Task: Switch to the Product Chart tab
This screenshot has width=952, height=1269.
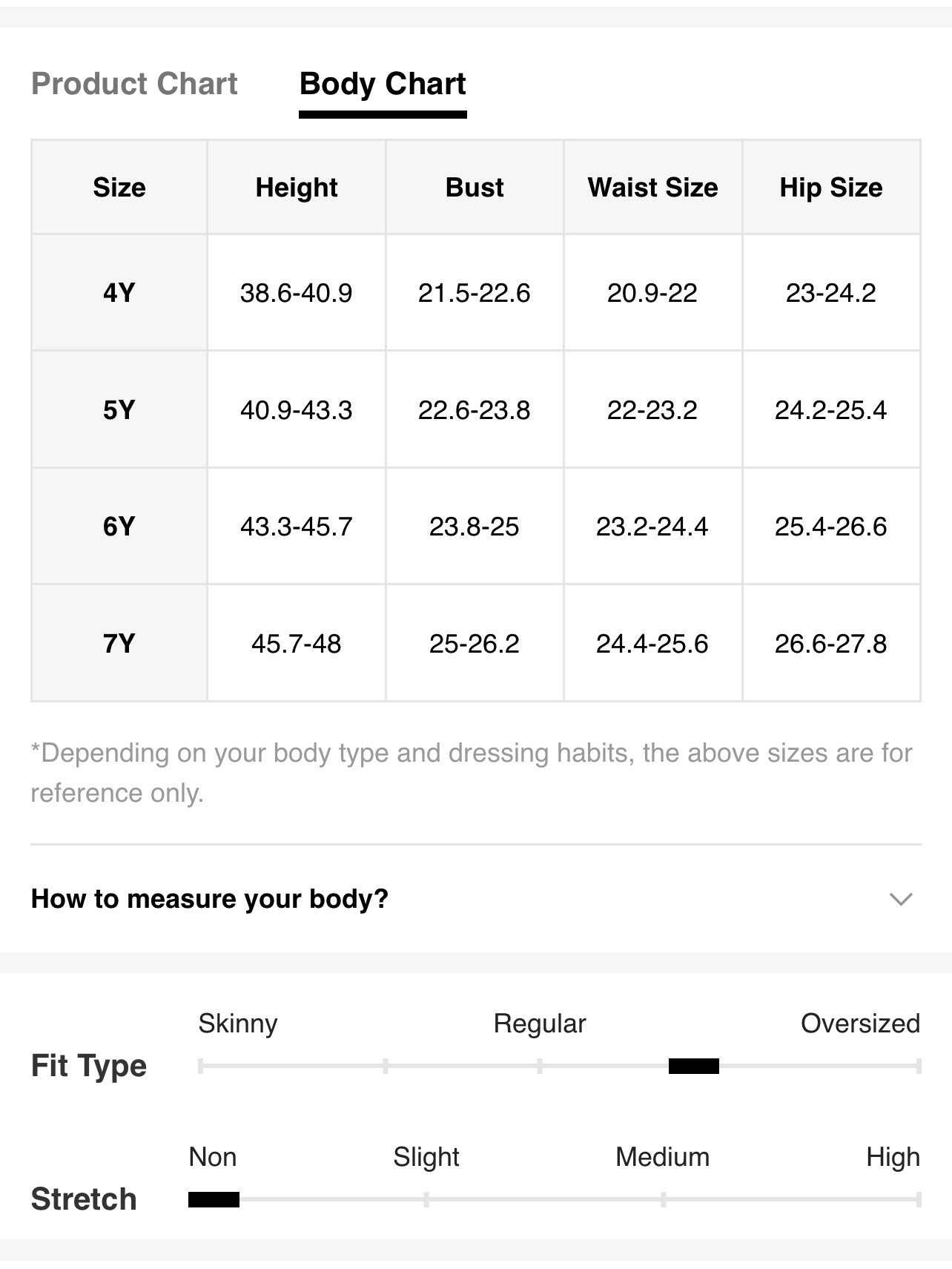Action: tap(134, 84)
